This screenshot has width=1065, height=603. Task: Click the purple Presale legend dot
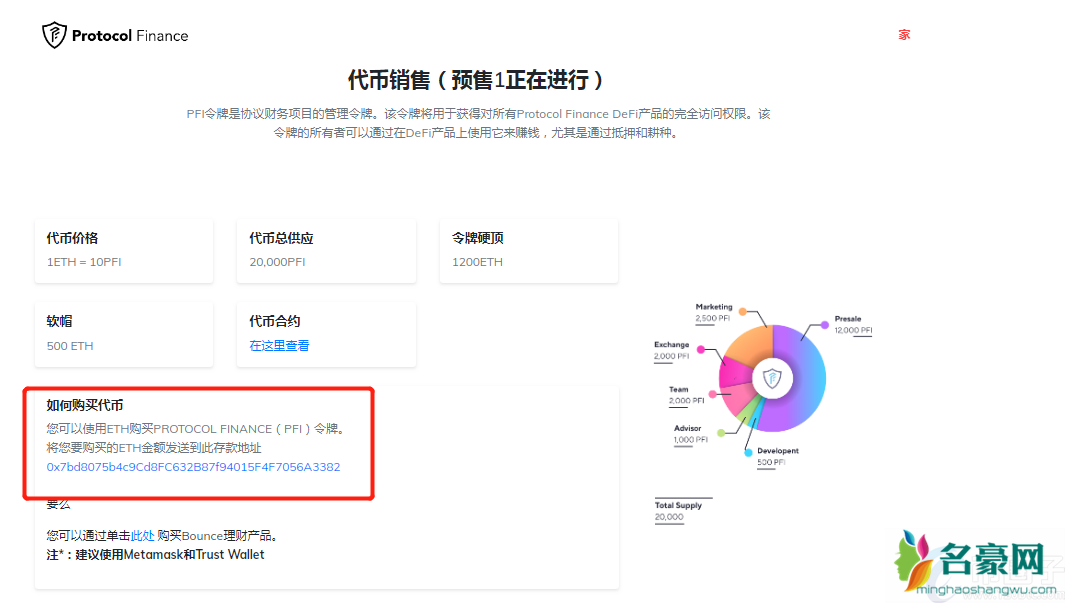825,324
